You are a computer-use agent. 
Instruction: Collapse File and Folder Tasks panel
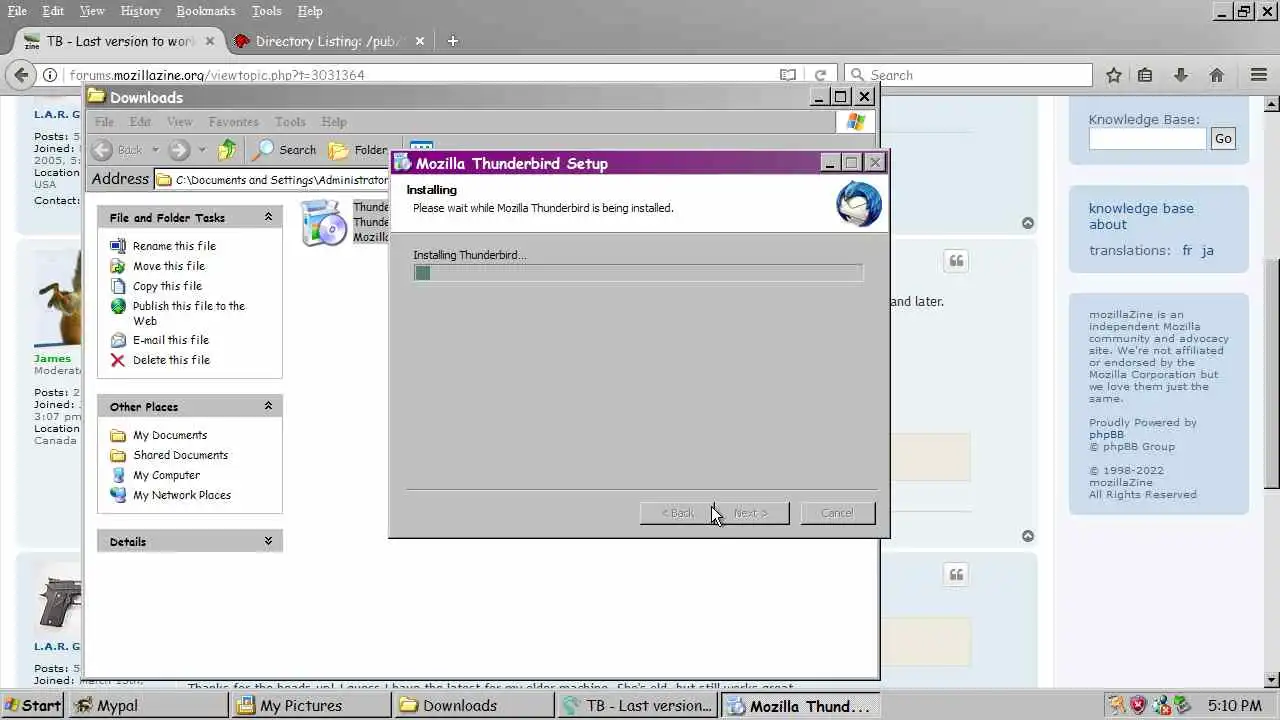point(268,217)
